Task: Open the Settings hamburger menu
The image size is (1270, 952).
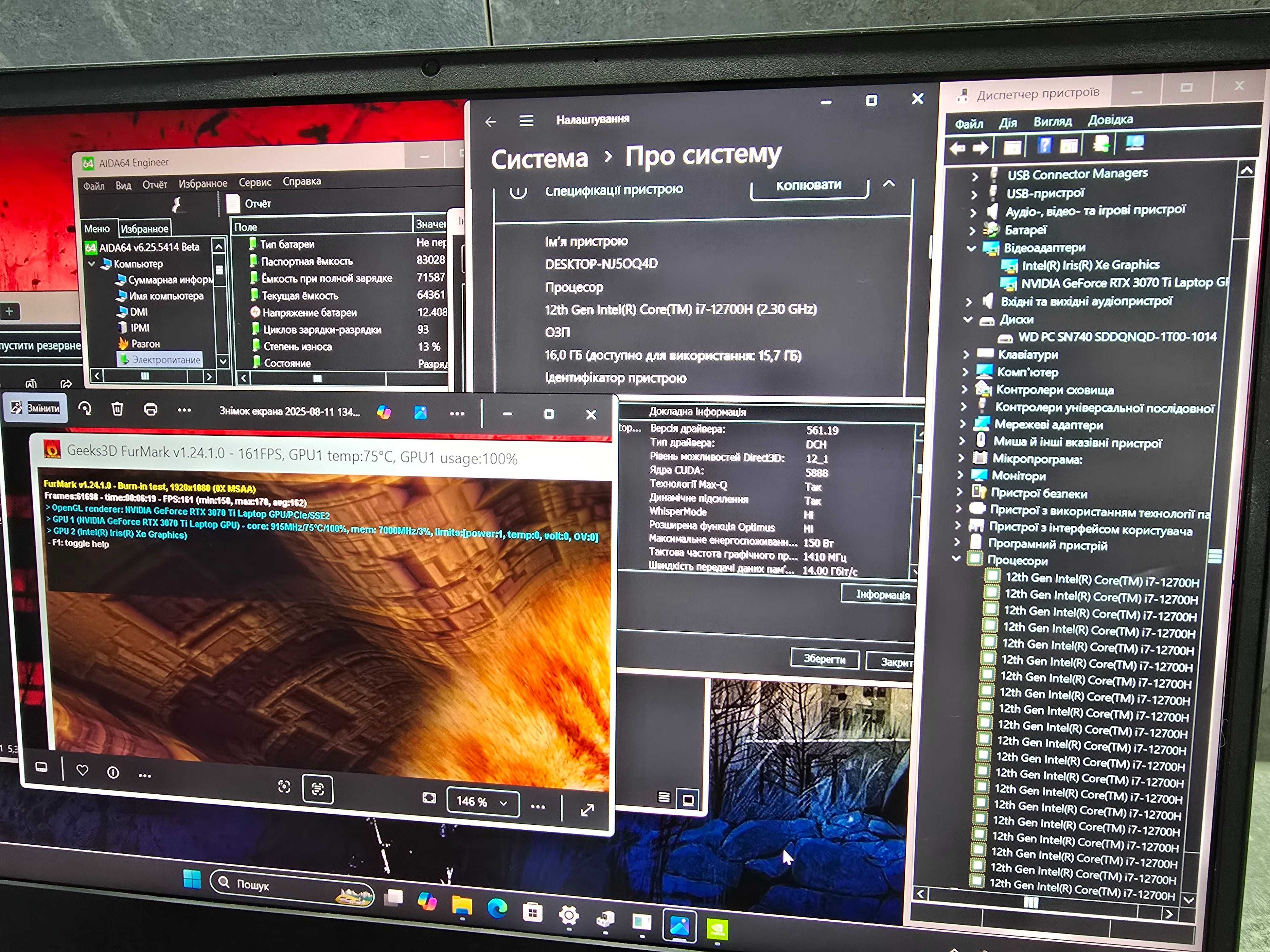Action: click(526, 121)
